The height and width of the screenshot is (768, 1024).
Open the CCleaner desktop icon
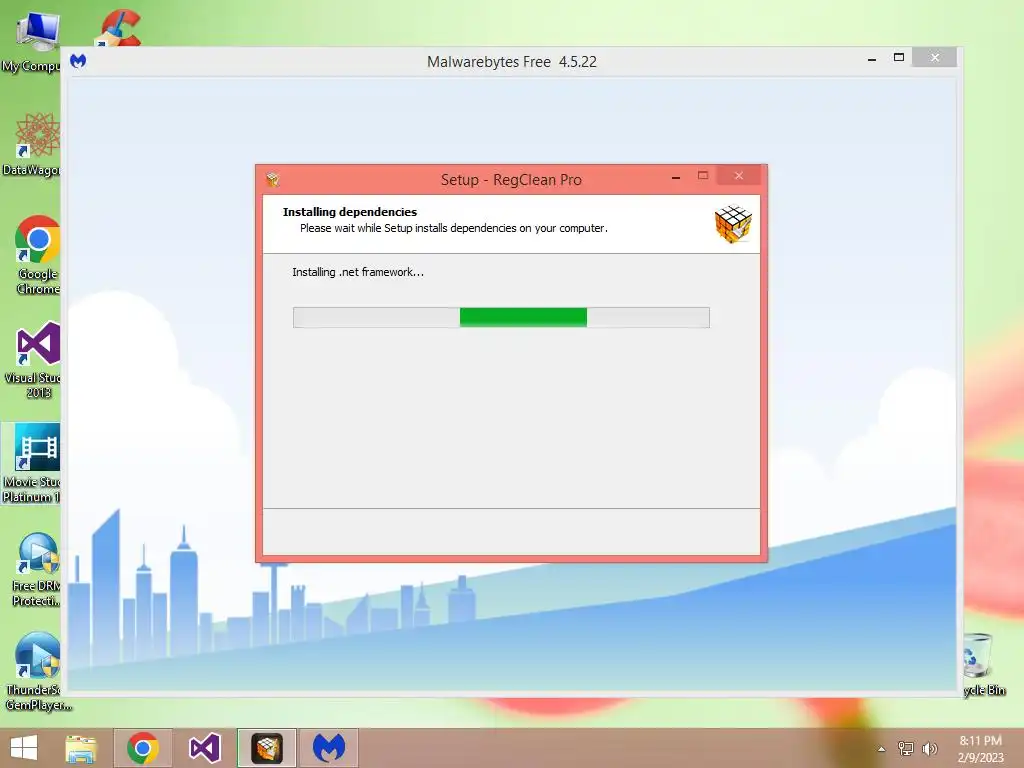pyautogui.click(x=119, y=28)
